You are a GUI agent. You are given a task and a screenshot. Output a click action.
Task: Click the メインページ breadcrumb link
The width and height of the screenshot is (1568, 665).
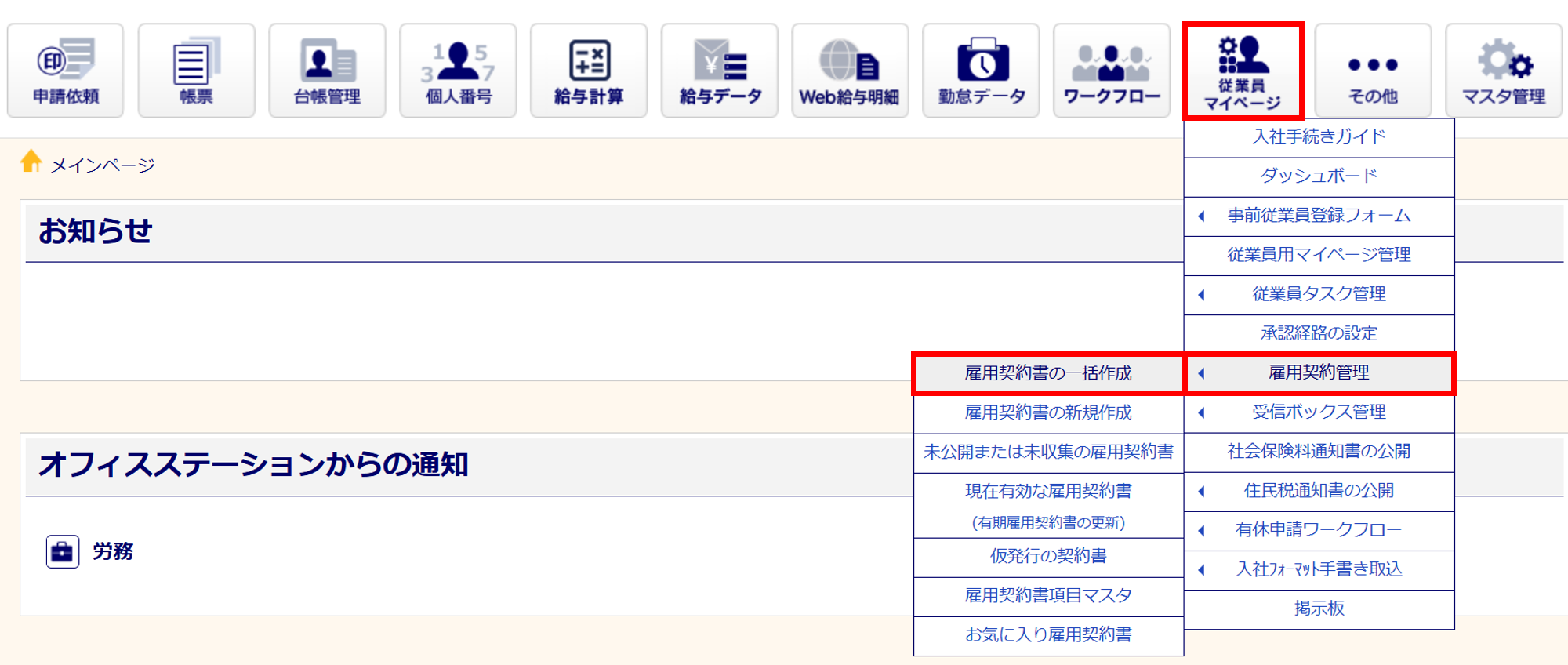[103, 165]
